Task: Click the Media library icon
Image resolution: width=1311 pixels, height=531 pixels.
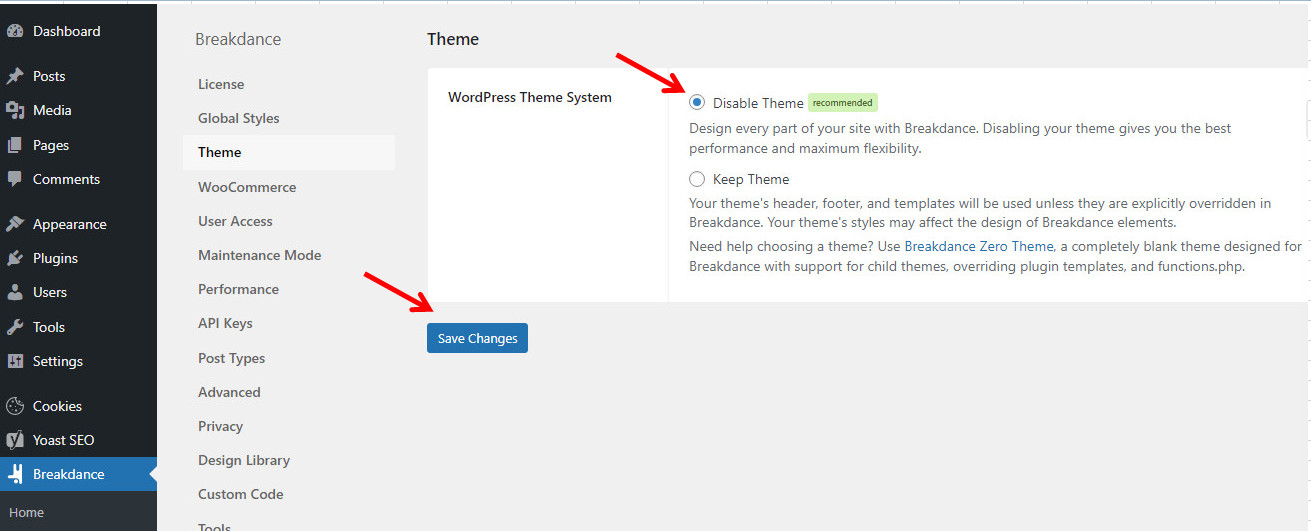Action: click(x=15, y=110)
